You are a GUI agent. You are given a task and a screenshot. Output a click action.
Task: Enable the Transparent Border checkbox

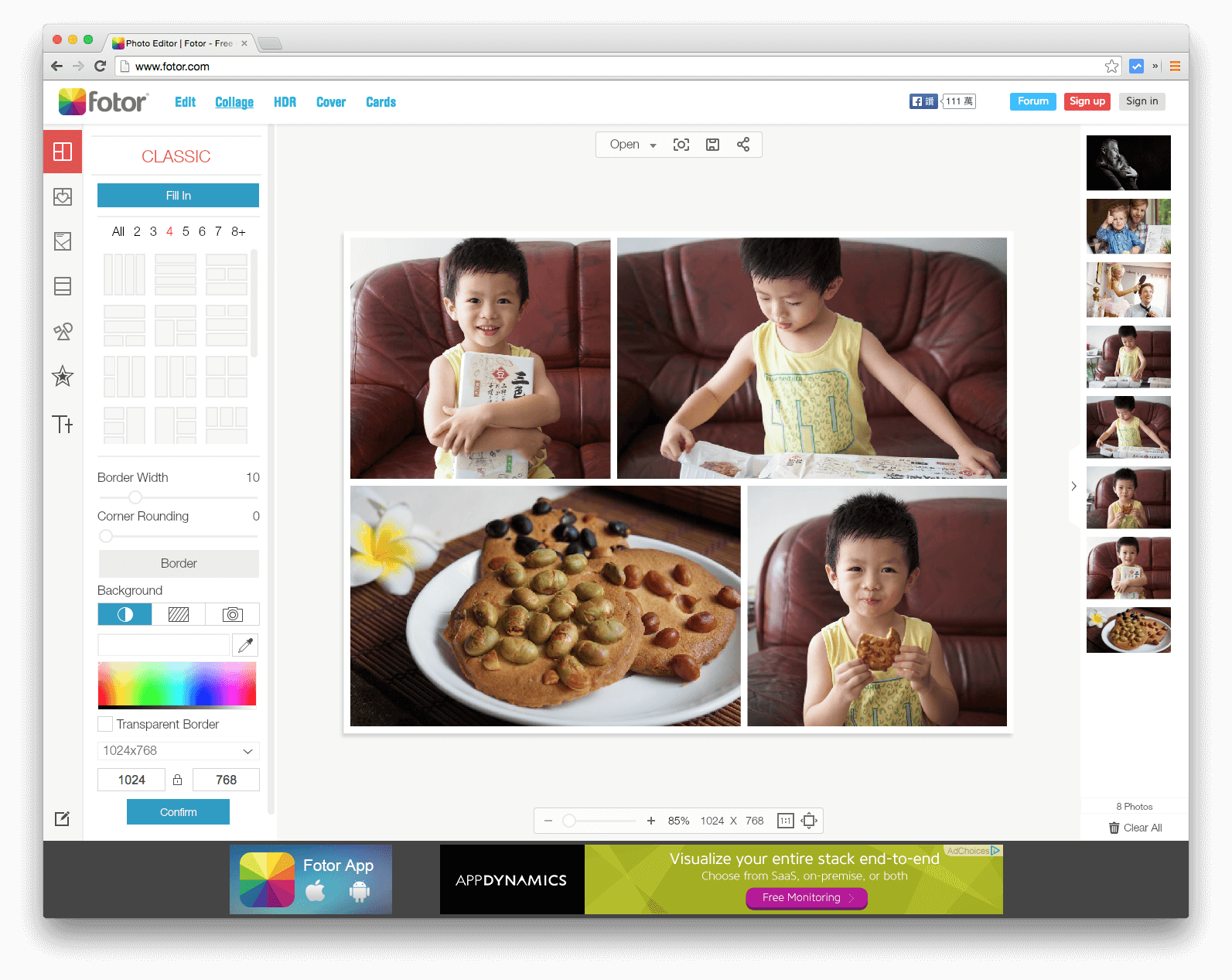105,724
